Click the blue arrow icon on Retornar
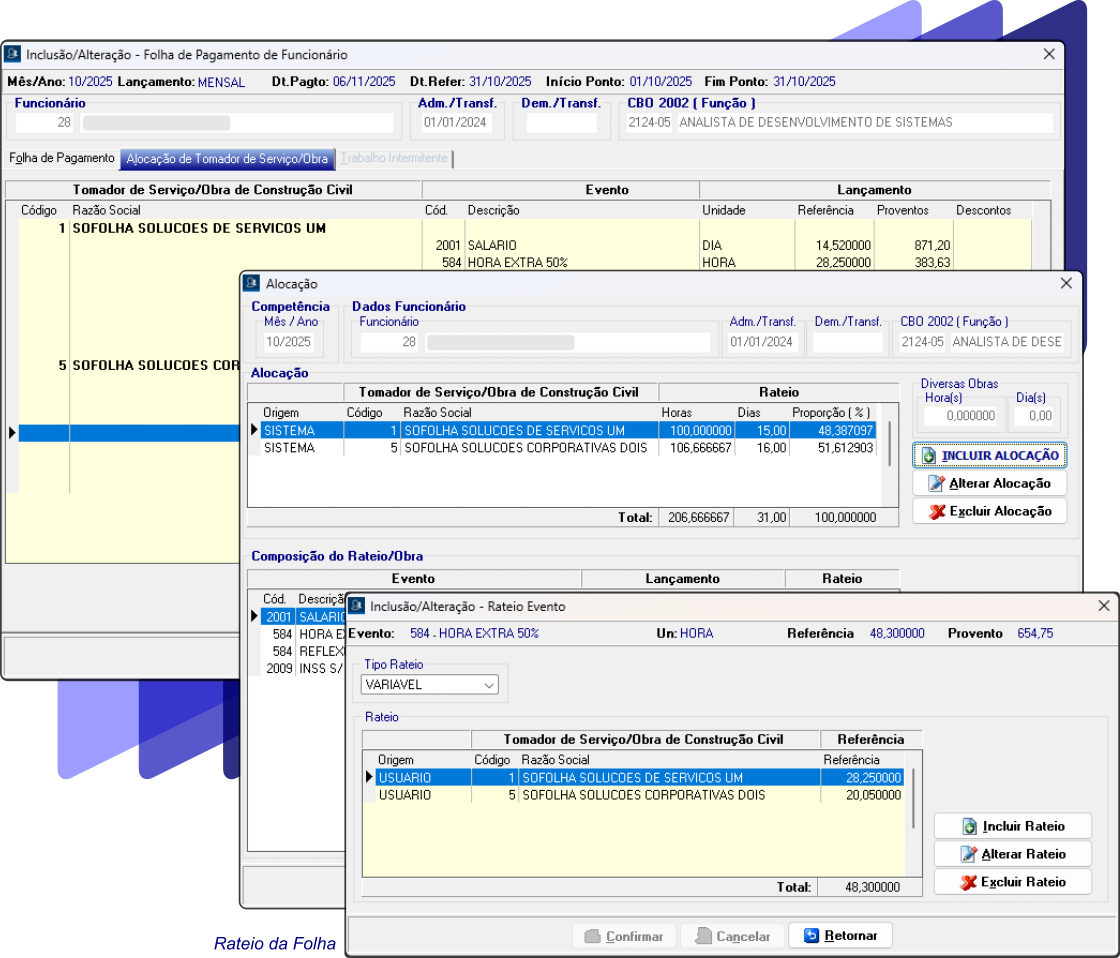 tap(811, 936)
